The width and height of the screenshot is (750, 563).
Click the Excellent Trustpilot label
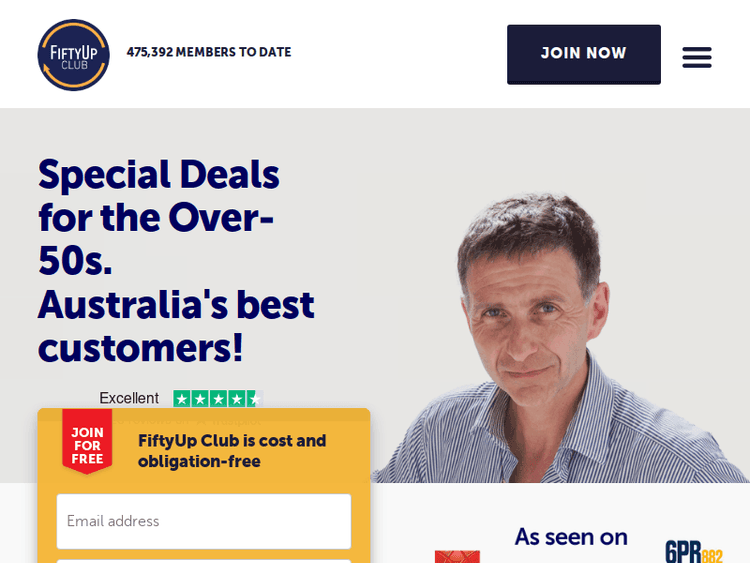click(129, 398)
